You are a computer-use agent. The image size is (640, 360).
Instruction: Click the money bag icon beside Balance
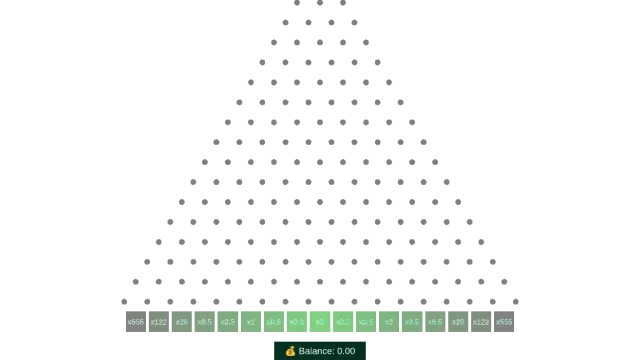[290, 351]
